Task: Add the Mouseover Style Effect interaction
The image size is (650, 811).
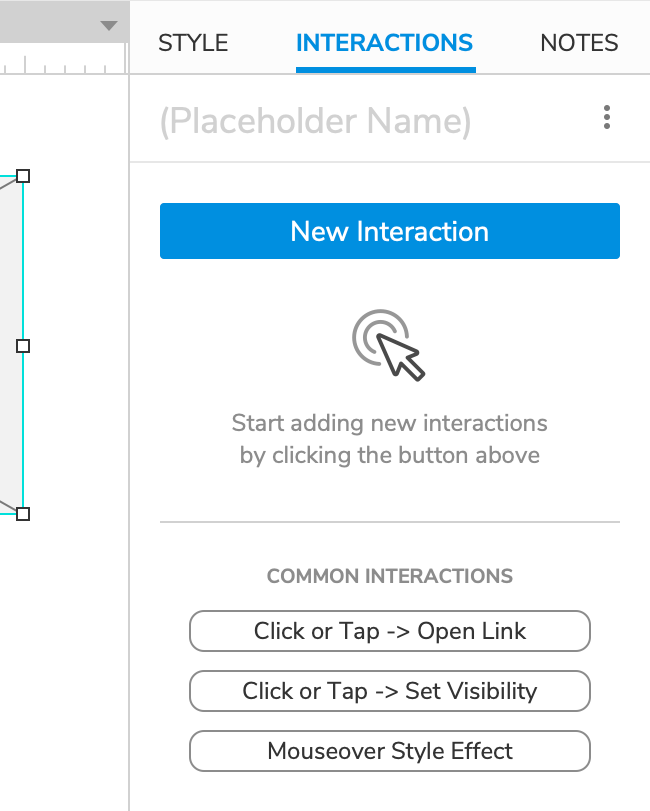Action: (x=390, y=751)
